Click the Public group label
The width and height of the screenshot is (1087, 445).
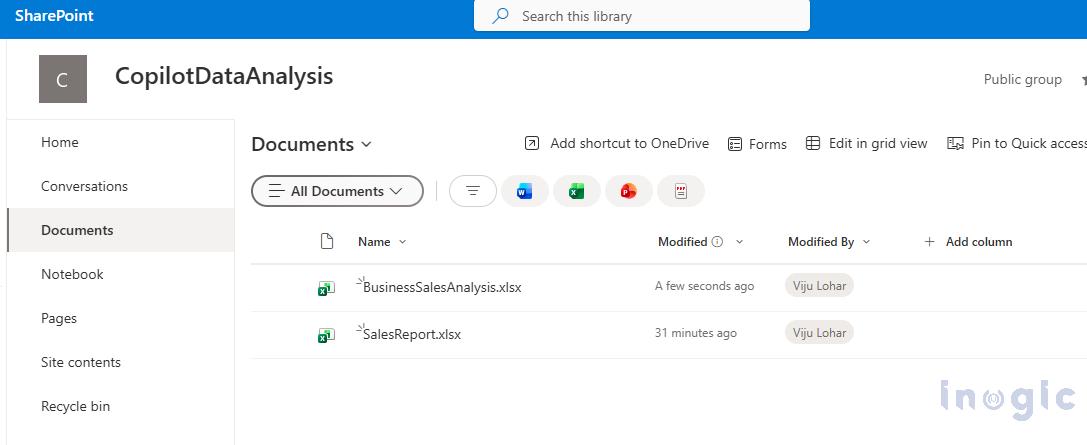point(1023,80)
